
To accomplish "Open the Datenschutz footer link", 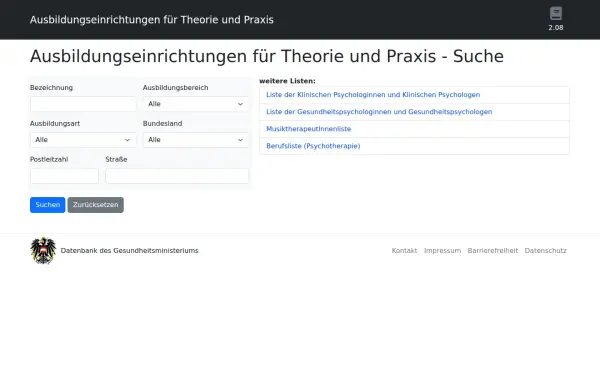I will point(545,251).
